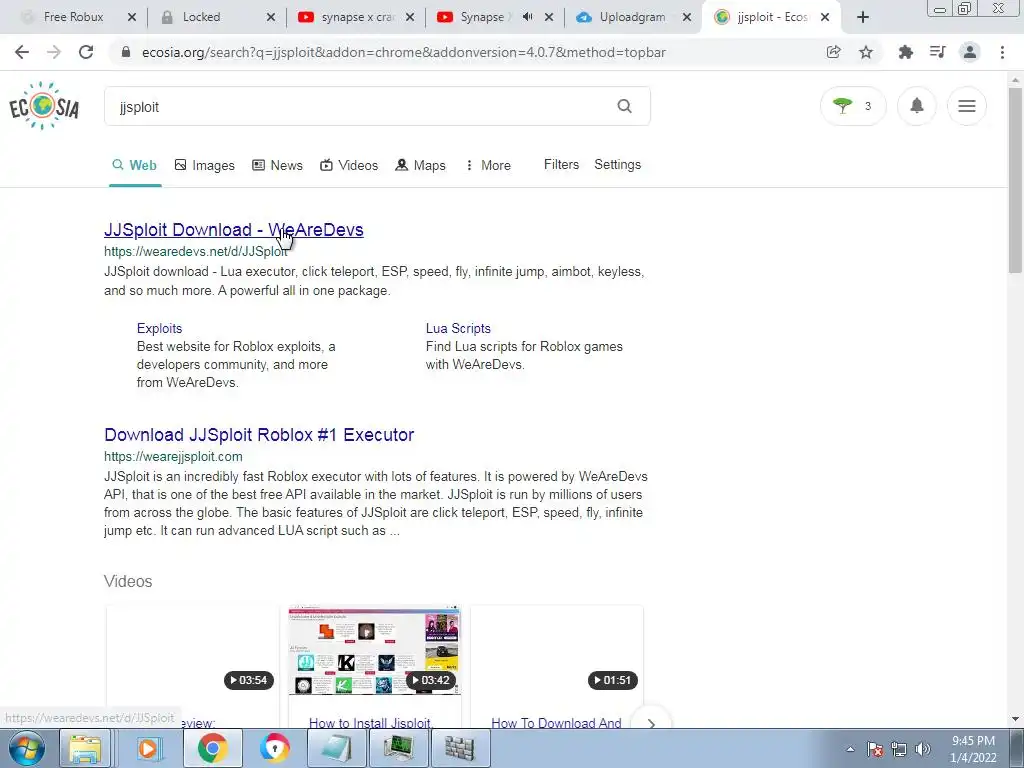
Task: Open the Windows Start menu
Action: pyautogui.click(x=26, y=748)
